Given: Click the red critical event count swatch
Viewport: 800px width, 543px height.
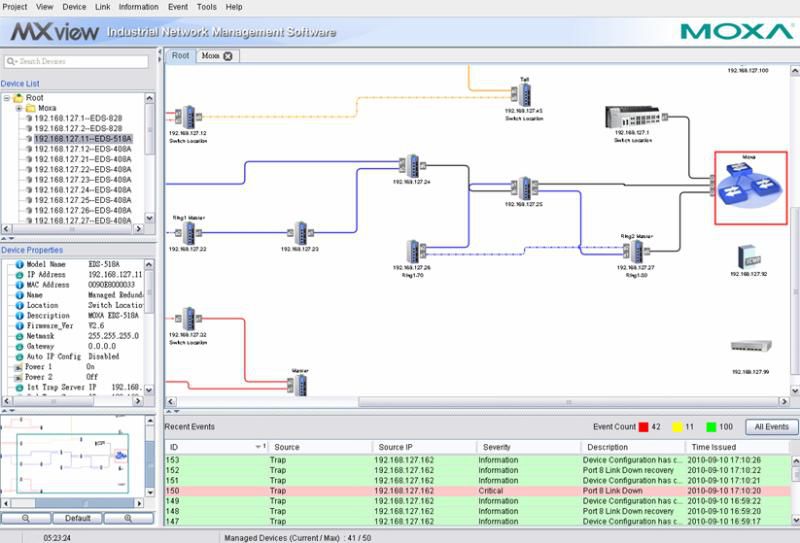Looking at the screenshot, I should coord(643,427).
